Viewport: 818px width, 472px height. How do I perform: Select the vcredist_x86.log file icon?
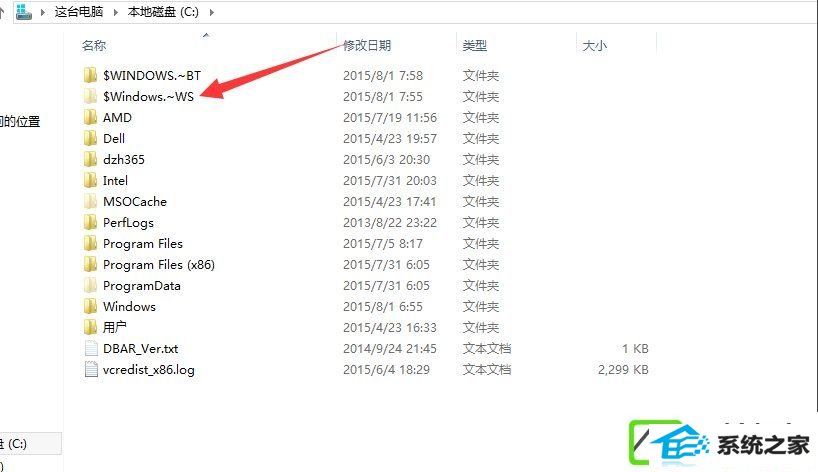click(91, 369)
